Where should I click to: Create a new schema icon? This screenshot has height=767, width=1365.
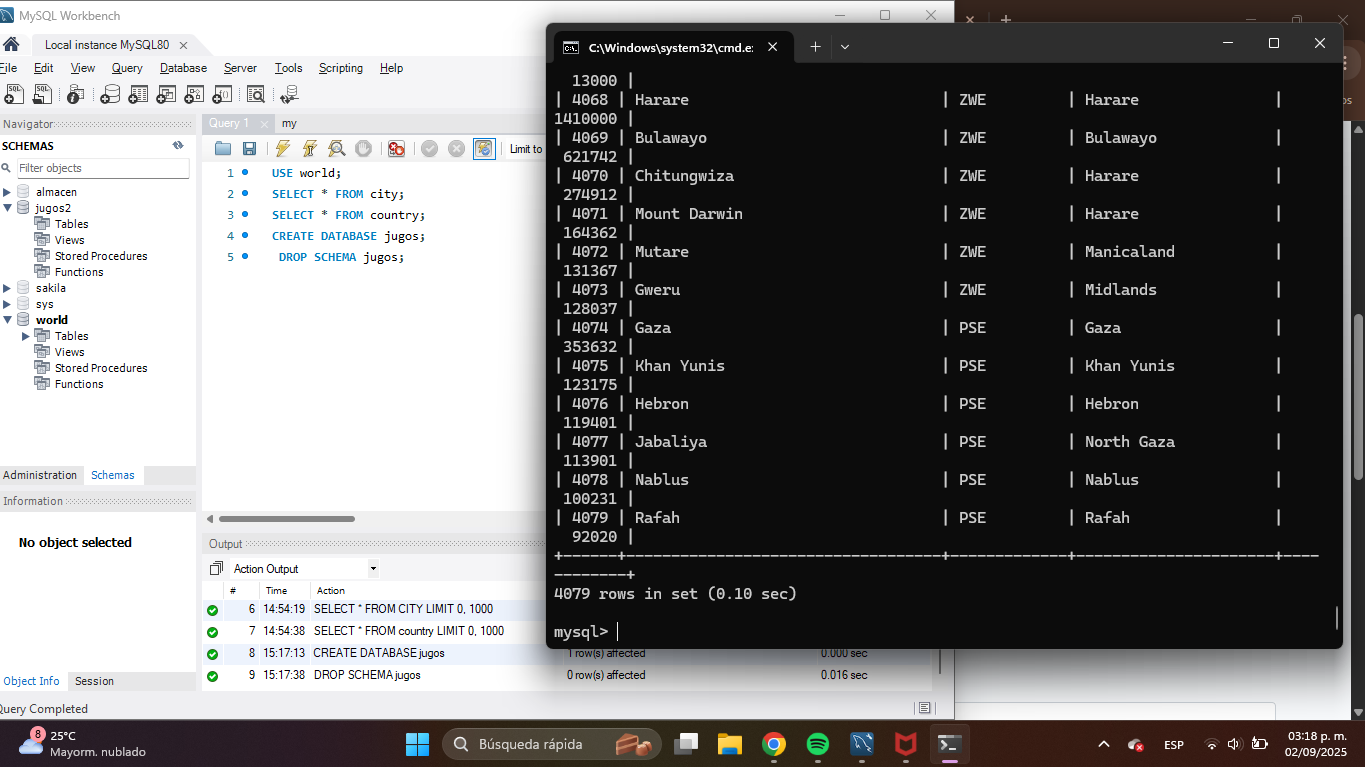tap(110, 94)
